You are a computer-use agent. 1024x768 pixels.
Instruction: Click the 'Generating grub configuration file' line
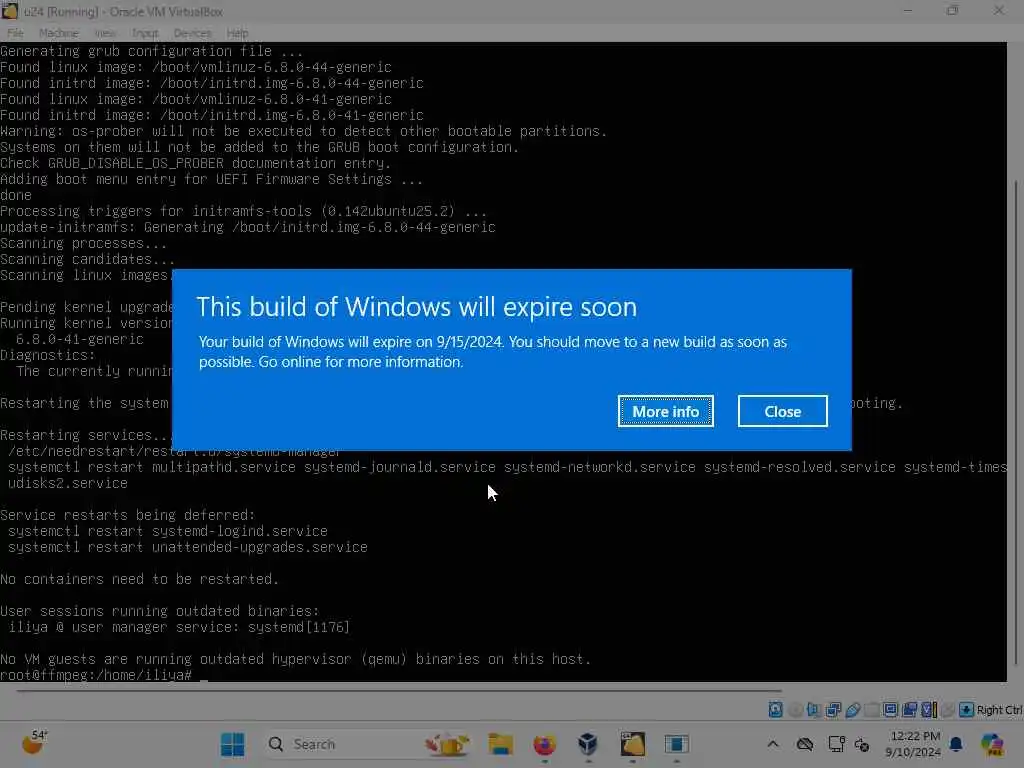click(152, 51)
